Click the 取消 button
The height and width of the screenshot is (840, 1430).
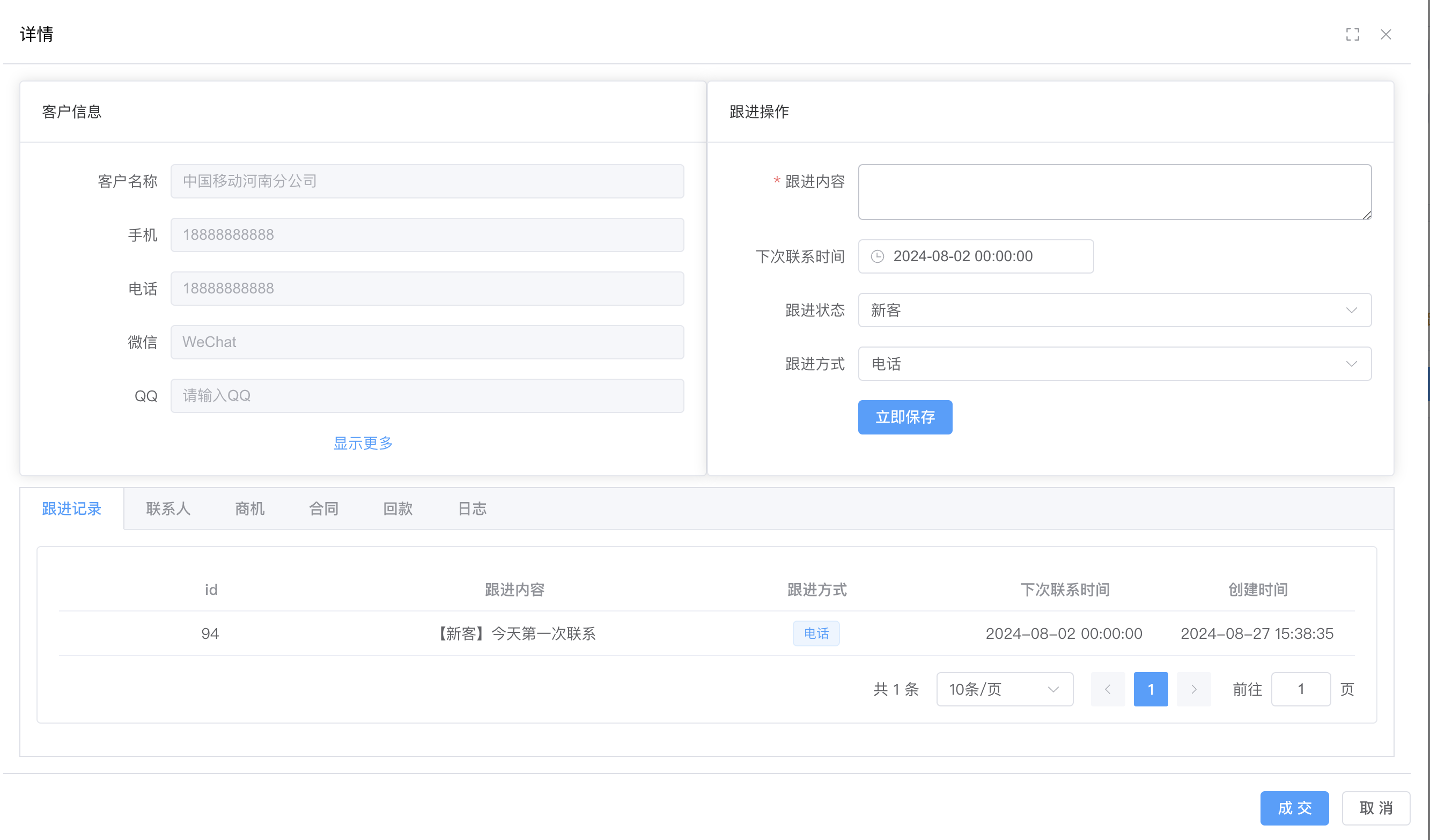[1375, 808]
